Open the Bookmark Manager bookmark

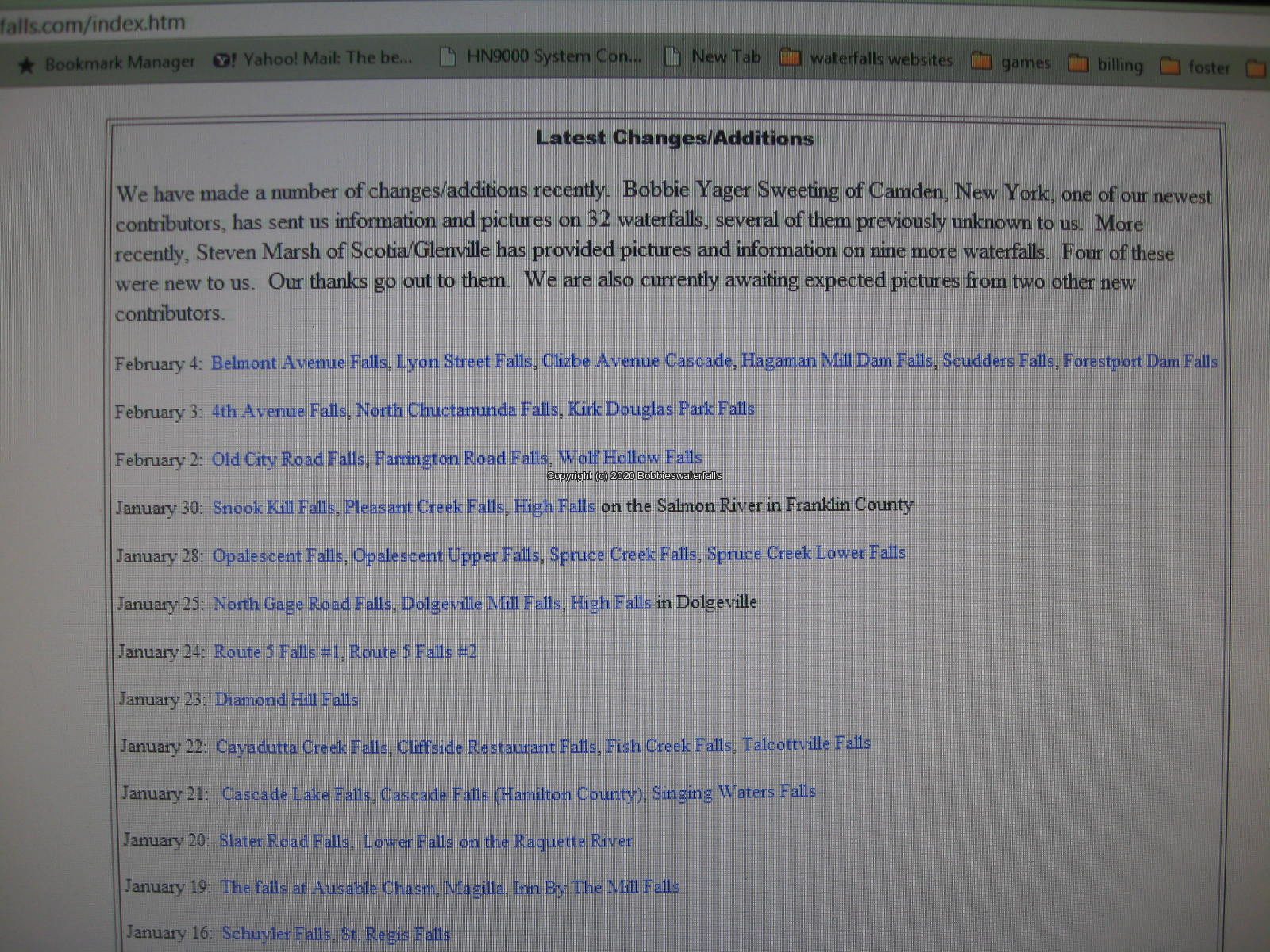click(106, 63)
